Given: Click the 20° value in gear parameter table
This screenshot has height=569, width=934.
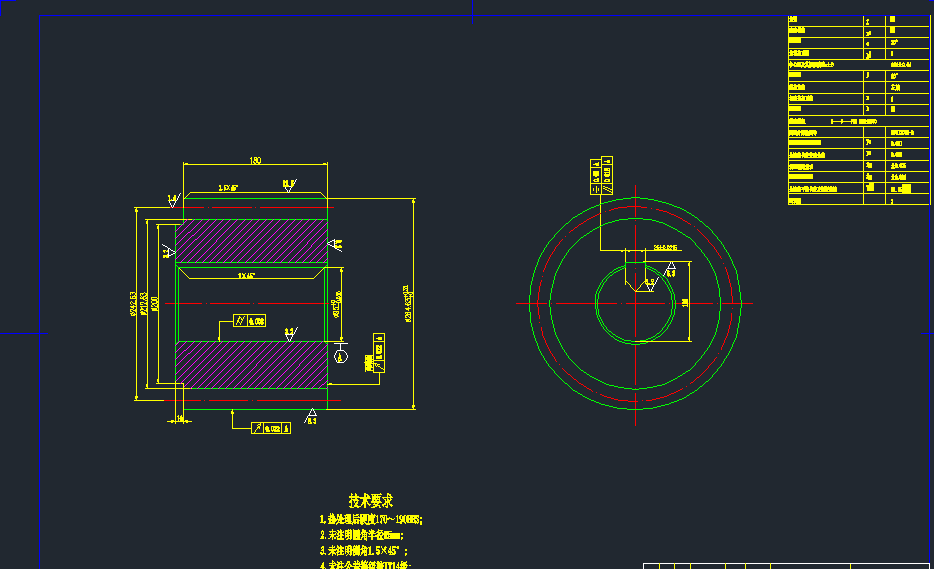Looking at the screenshot, I should click(894, 43).
